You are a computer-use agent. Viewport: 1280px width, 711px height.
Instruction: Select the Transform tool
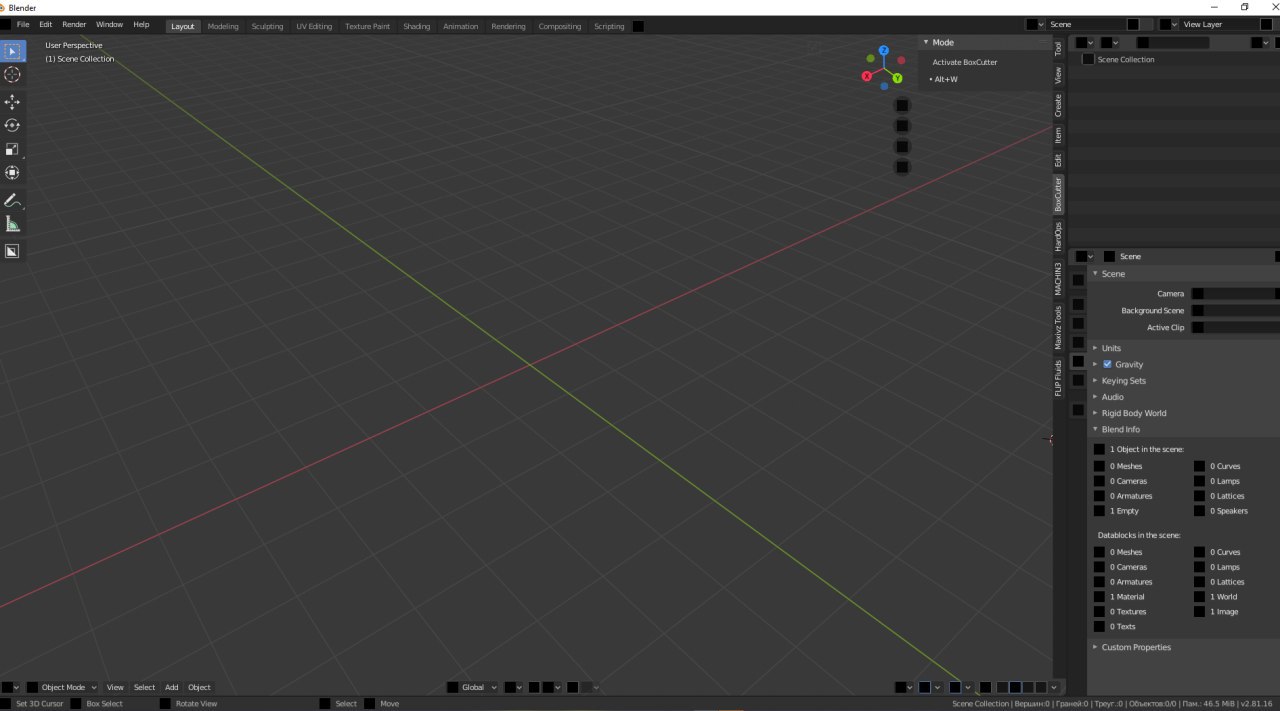(13, 173)
